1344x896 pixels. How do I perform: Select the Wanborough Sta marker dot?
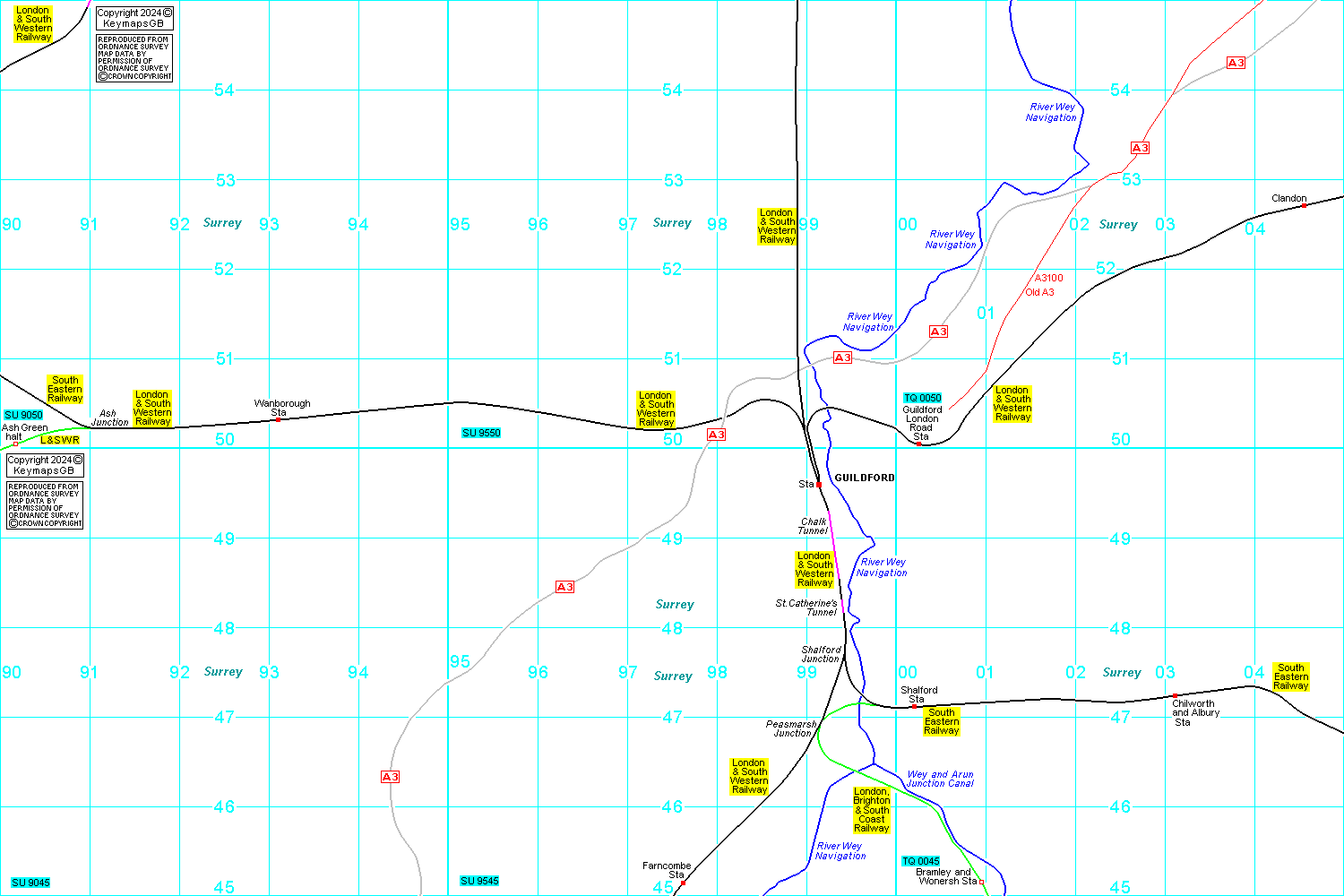(278, 419)
